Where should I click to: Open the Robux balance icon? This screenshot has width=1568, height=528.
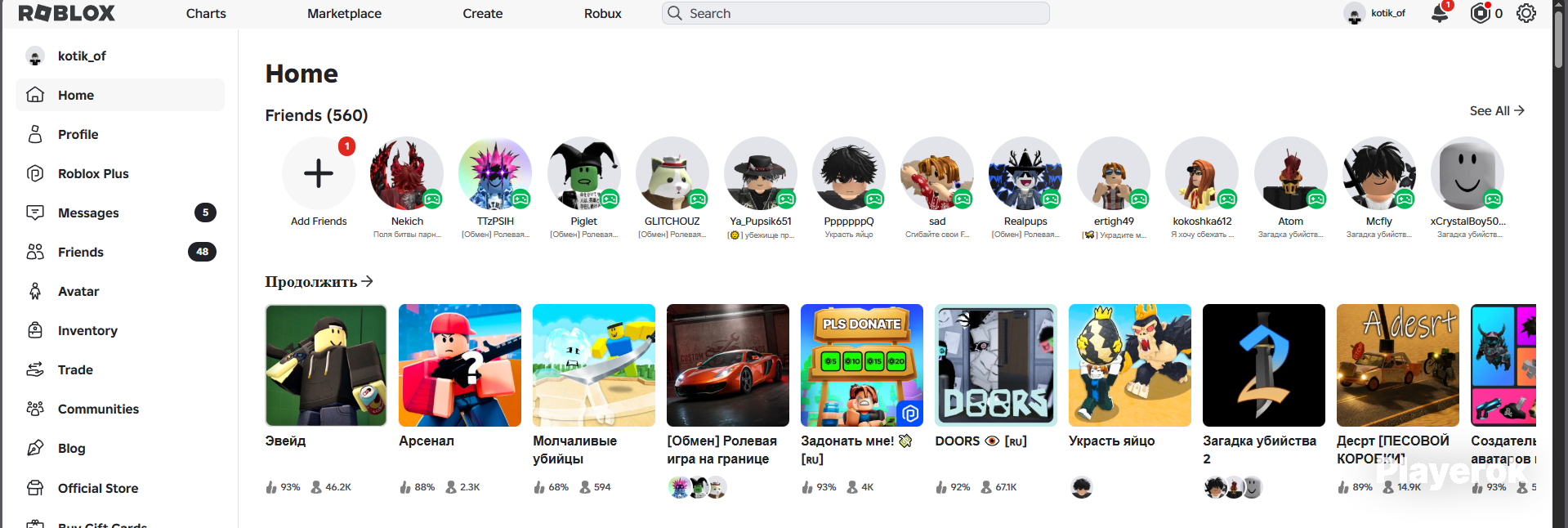[1480, 13]
